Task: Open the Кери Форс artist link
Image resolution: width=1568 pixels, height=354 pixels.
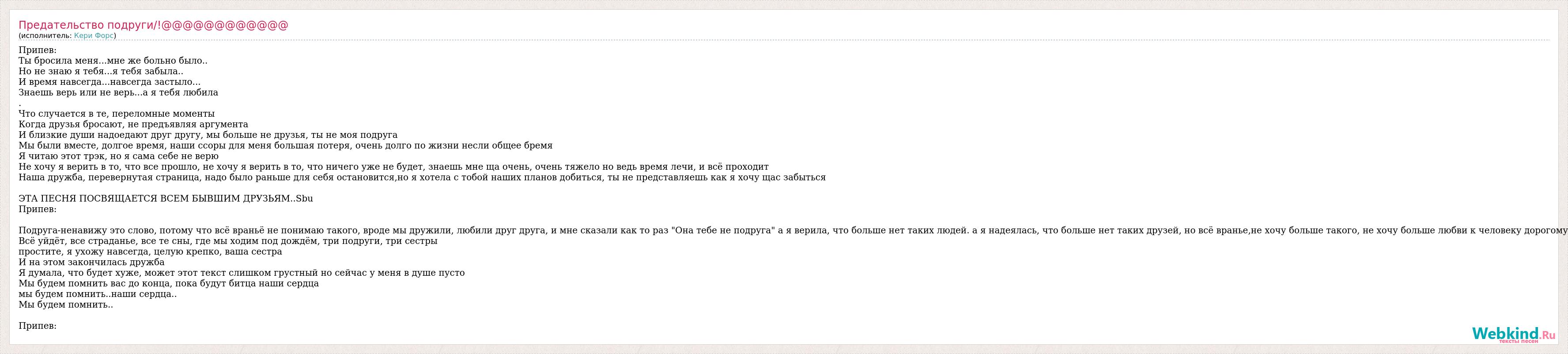Action: (94, 36)
